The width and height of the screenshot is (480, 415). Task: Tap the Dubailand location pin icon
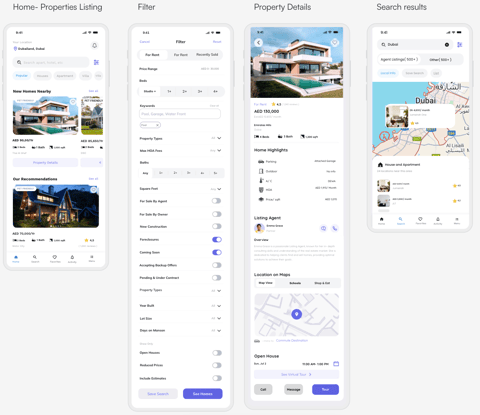pyautogui.click(x=15, y=49)
